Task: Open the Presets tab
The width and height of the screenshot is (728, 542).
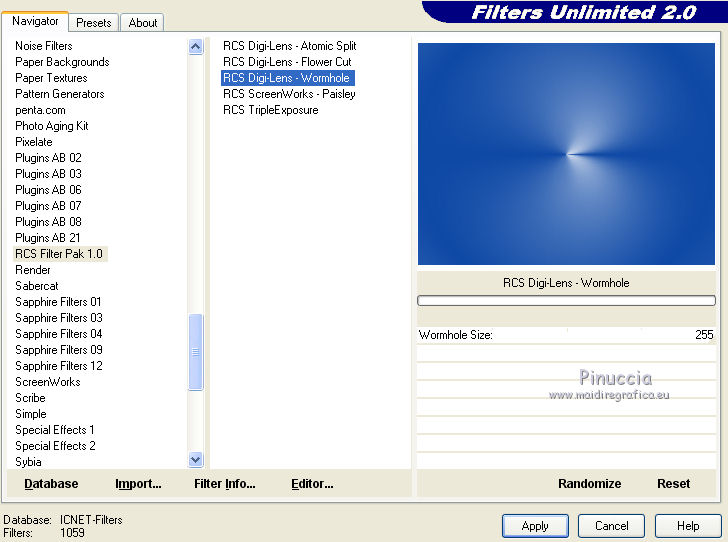Action: [94, 23]
